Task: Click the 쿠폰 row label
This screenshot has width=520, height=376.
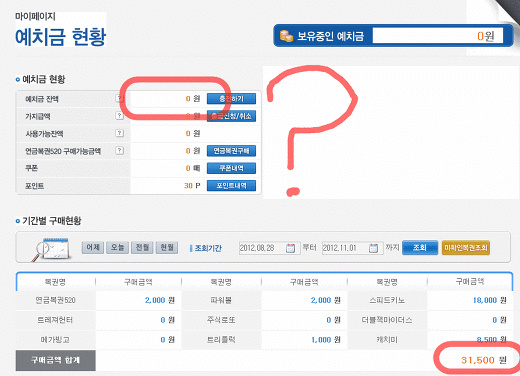Action: (x=32, y=168)
